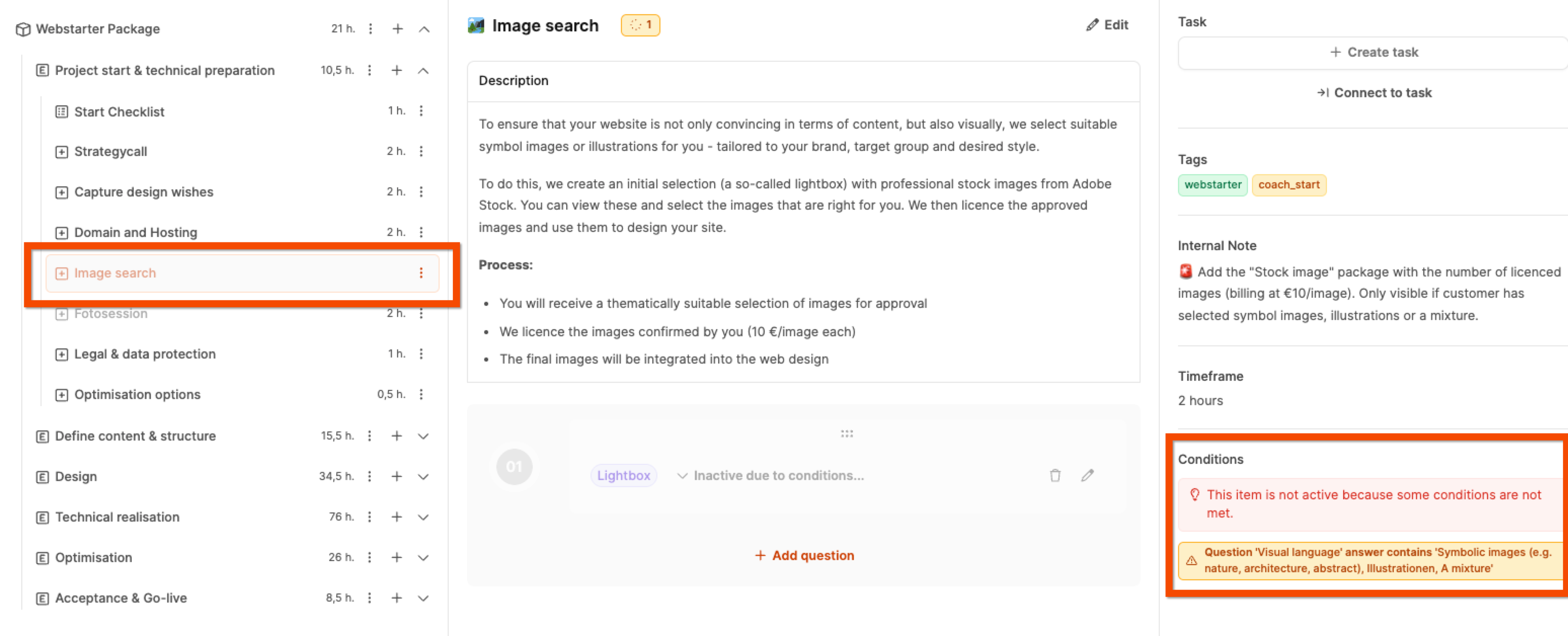This screenshot has height=636, width=1568.
Task: Click Connect to task link
Action: tap(1374, 93)
